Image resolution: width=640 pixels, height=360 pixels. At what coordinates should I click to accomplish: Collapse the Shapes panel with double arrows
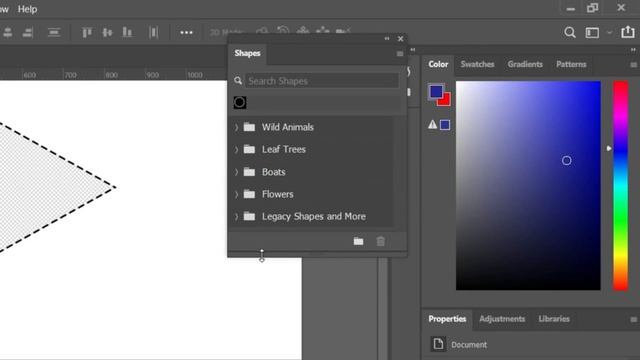pos(387,39)
